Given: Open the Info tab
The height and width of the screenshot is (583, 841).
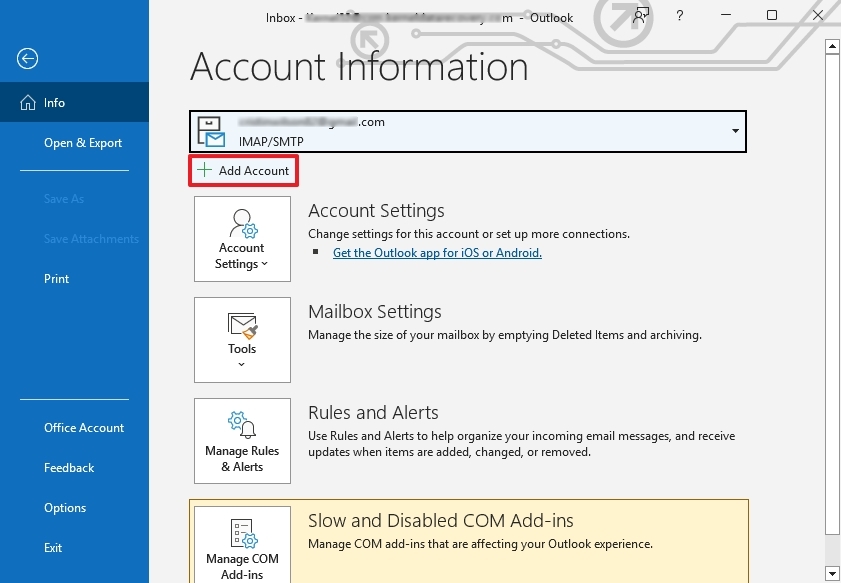Looking at the screenshot, I should coord(75,102).
